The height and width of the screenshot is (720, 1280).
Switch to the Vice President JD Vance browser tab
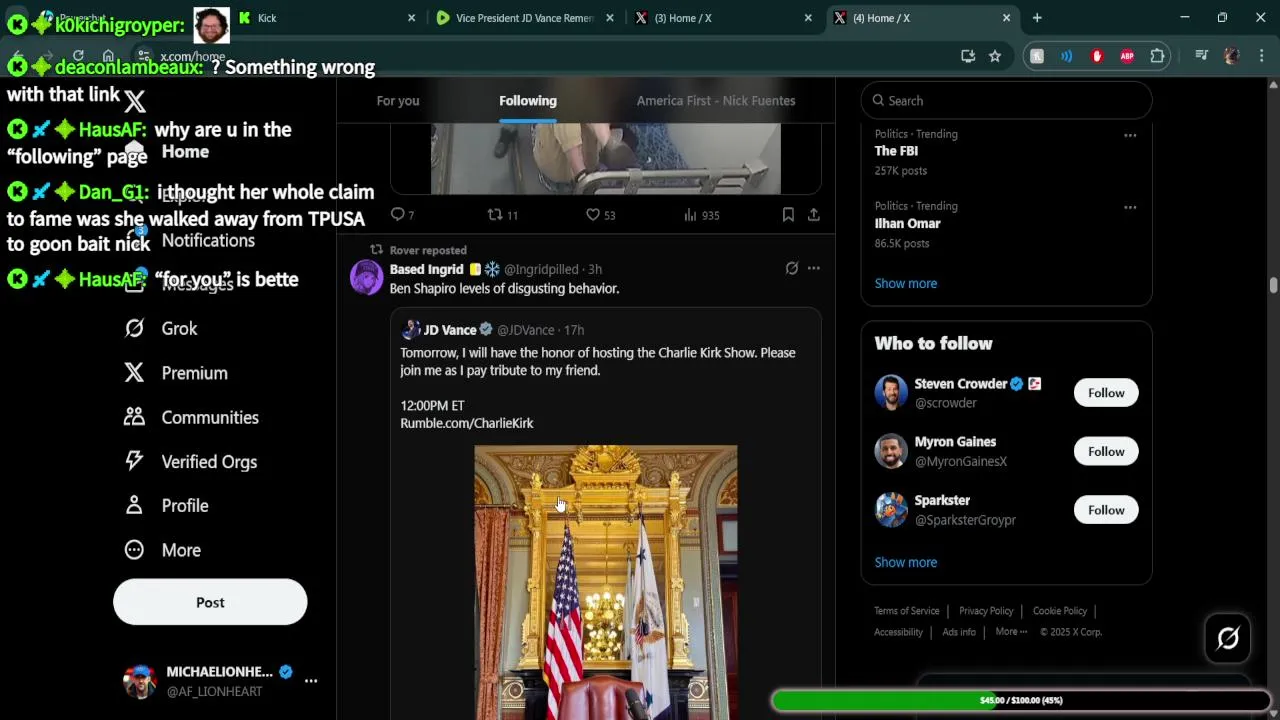click(524, 18)
